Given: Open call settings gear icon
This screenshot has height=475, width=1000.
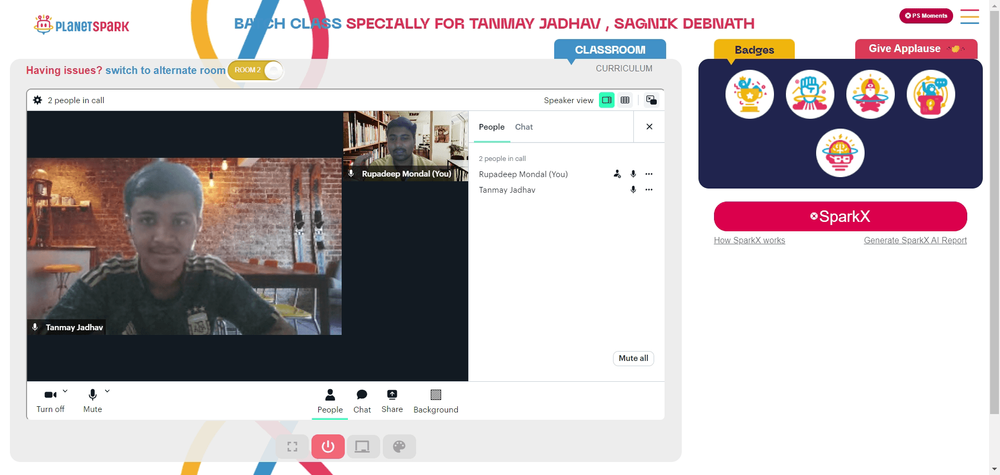Looking at the screenshot, I should (38, 100).
